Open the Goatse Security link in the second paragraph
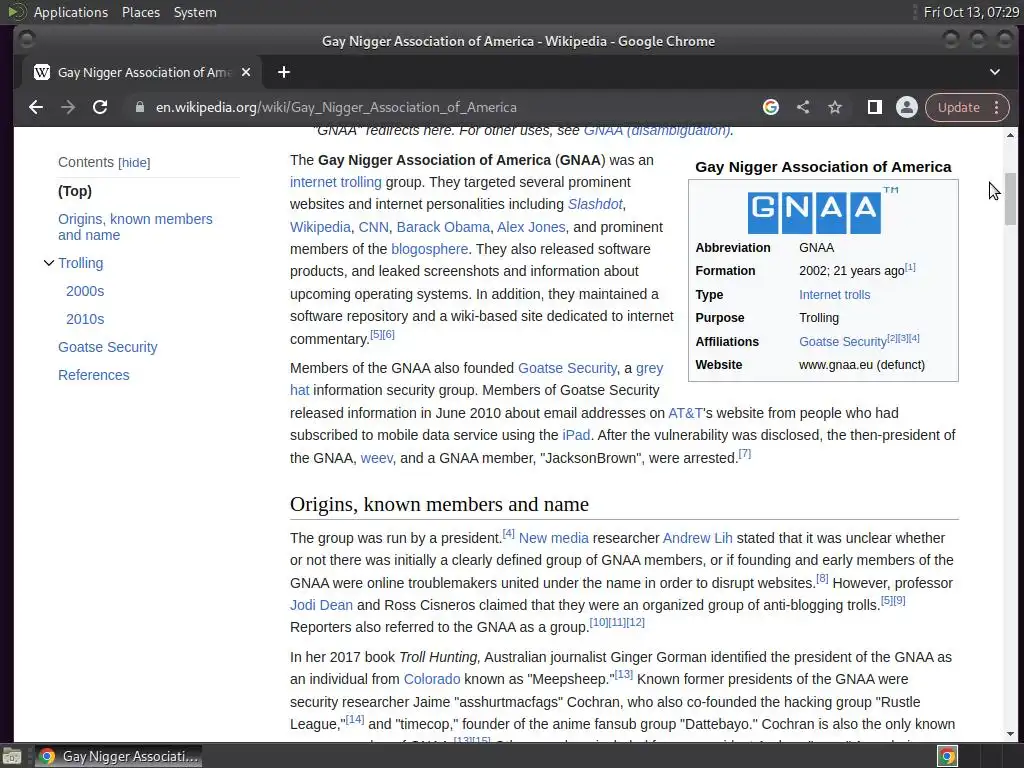The image size is (1024, 768). click(x=567, y=368)
